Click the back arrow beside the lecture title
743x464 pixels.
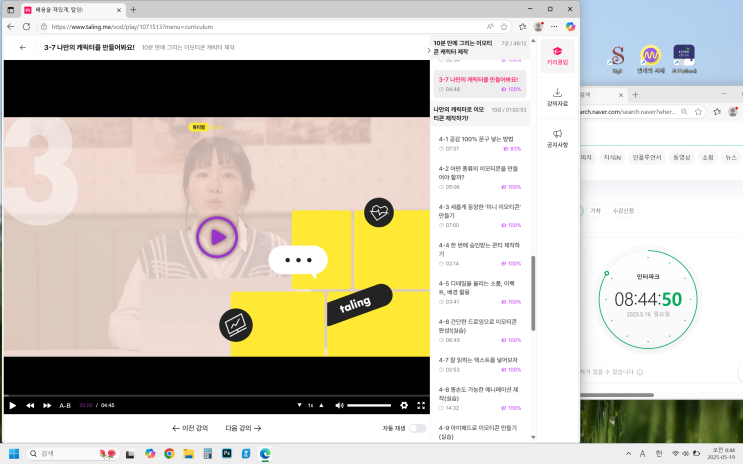[x=23, y=47]
